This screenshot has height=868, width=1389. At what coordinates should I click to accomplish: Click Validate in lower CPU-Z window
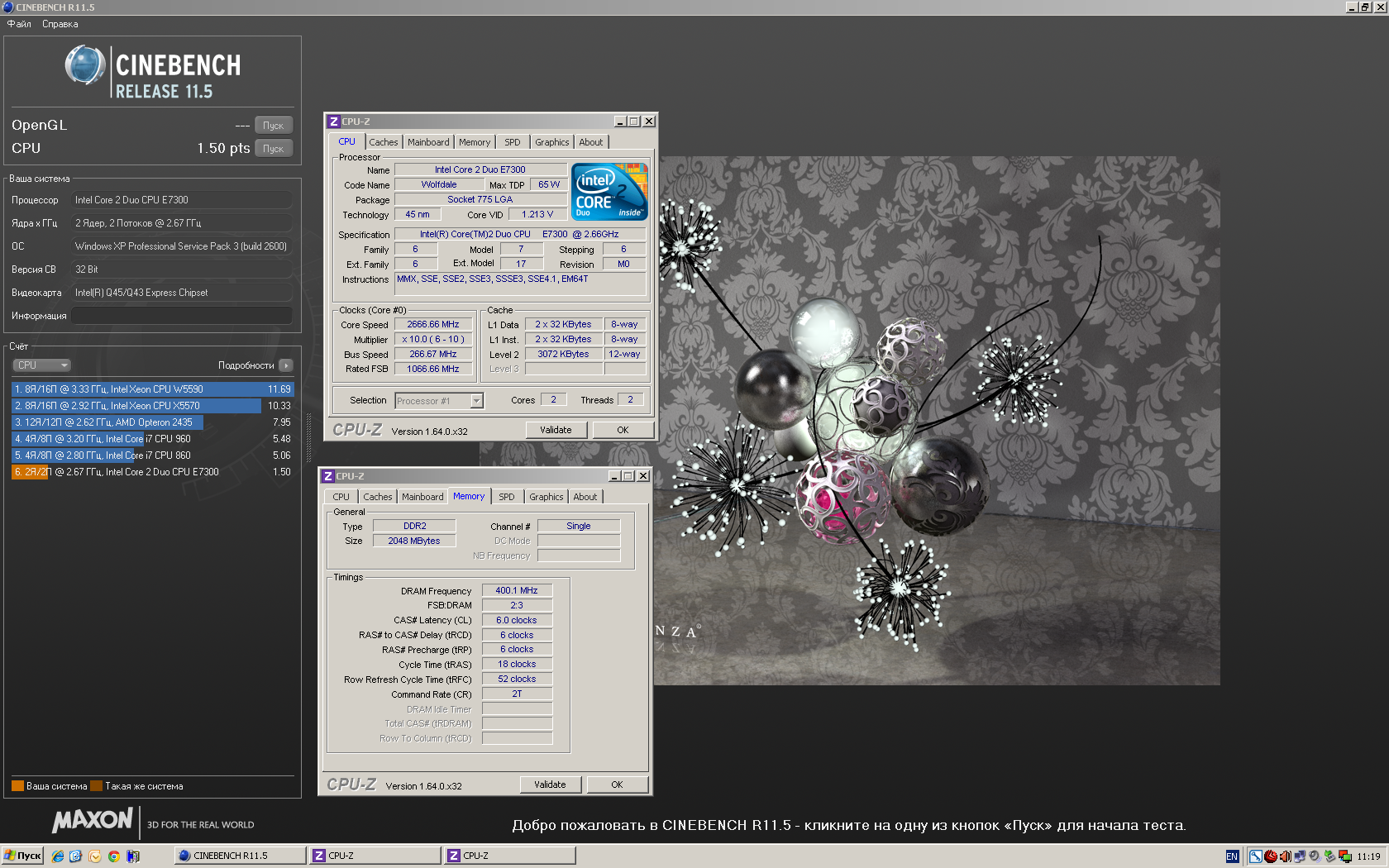[550, 785]
